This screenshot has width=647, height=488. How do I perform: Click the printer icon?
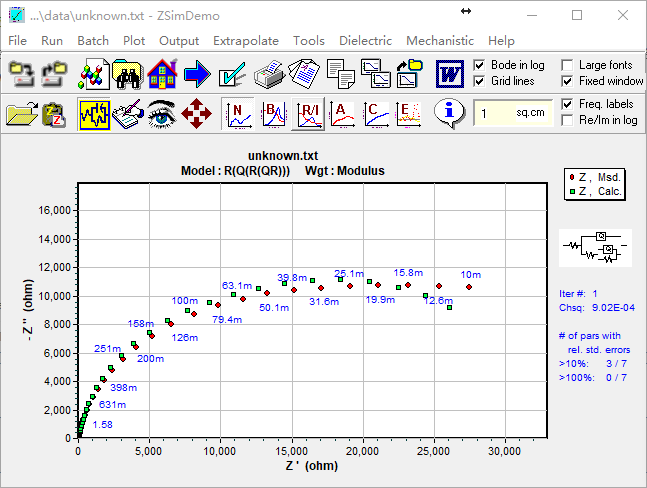point(269,74)
